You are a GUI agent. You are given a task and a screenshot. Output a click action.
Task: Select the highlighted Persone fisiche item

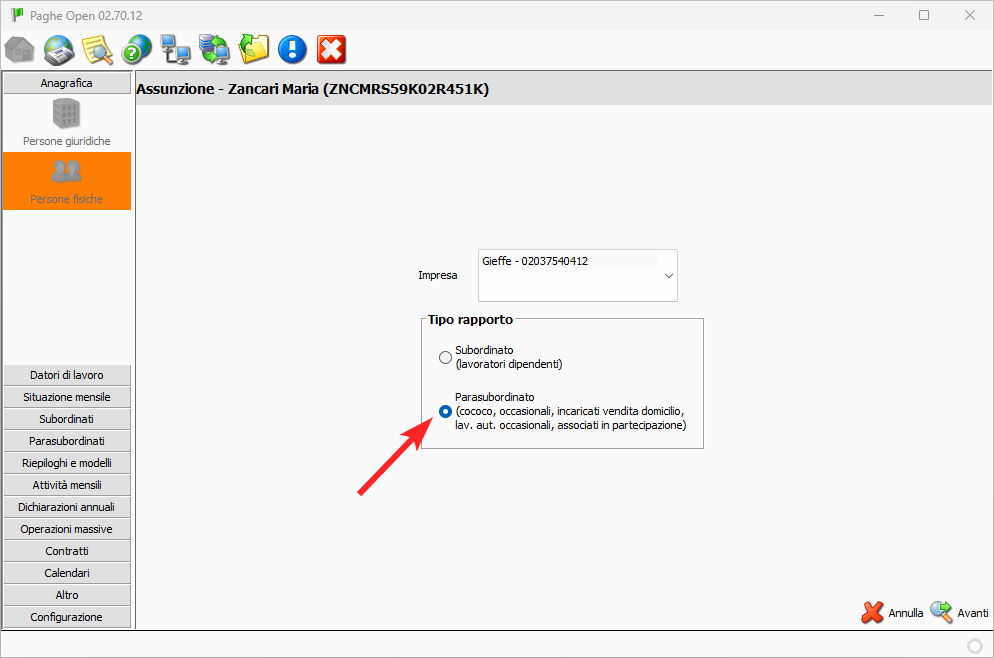pos(67,181)
